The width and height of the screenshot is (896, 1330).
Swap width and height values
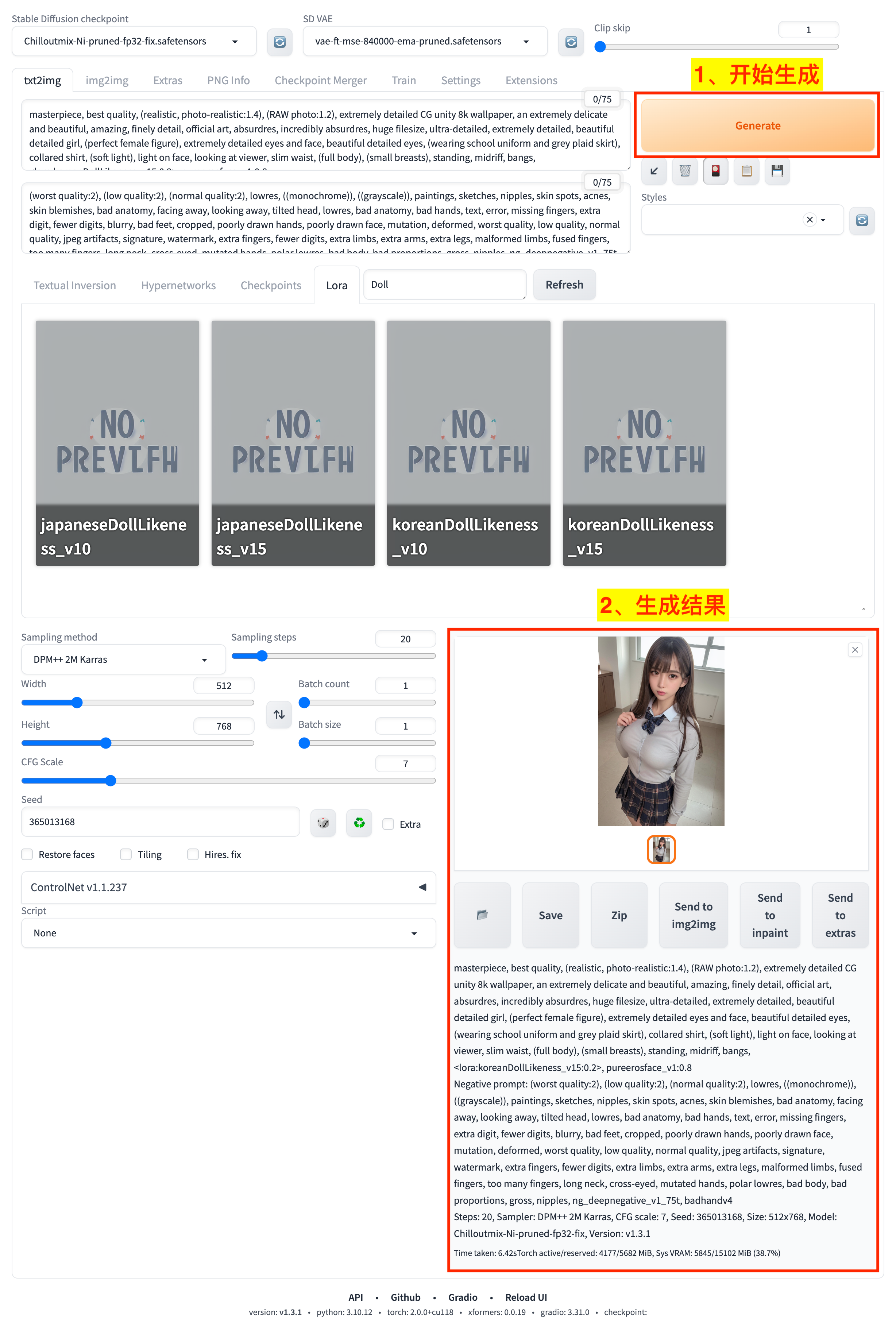(x=279, y=714)
